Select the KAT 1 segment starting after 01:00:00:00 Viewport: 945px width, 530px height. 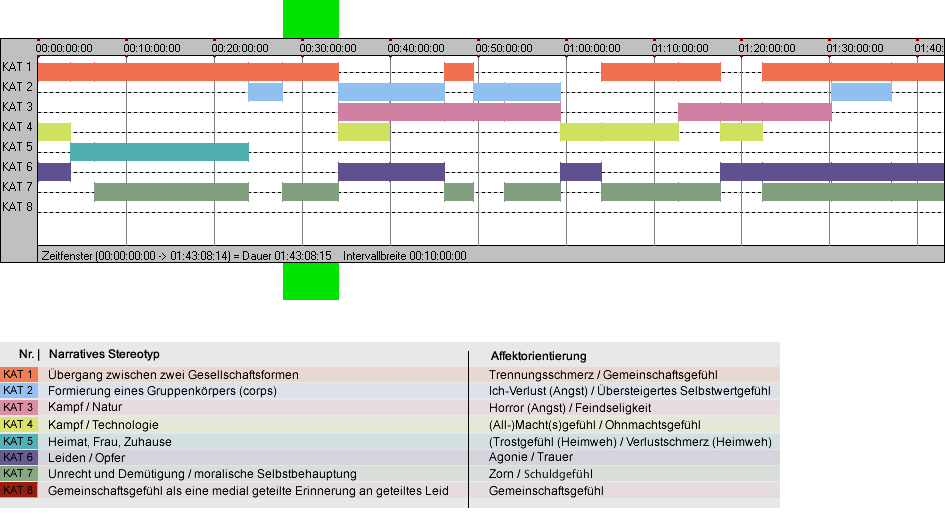(661, 72)
